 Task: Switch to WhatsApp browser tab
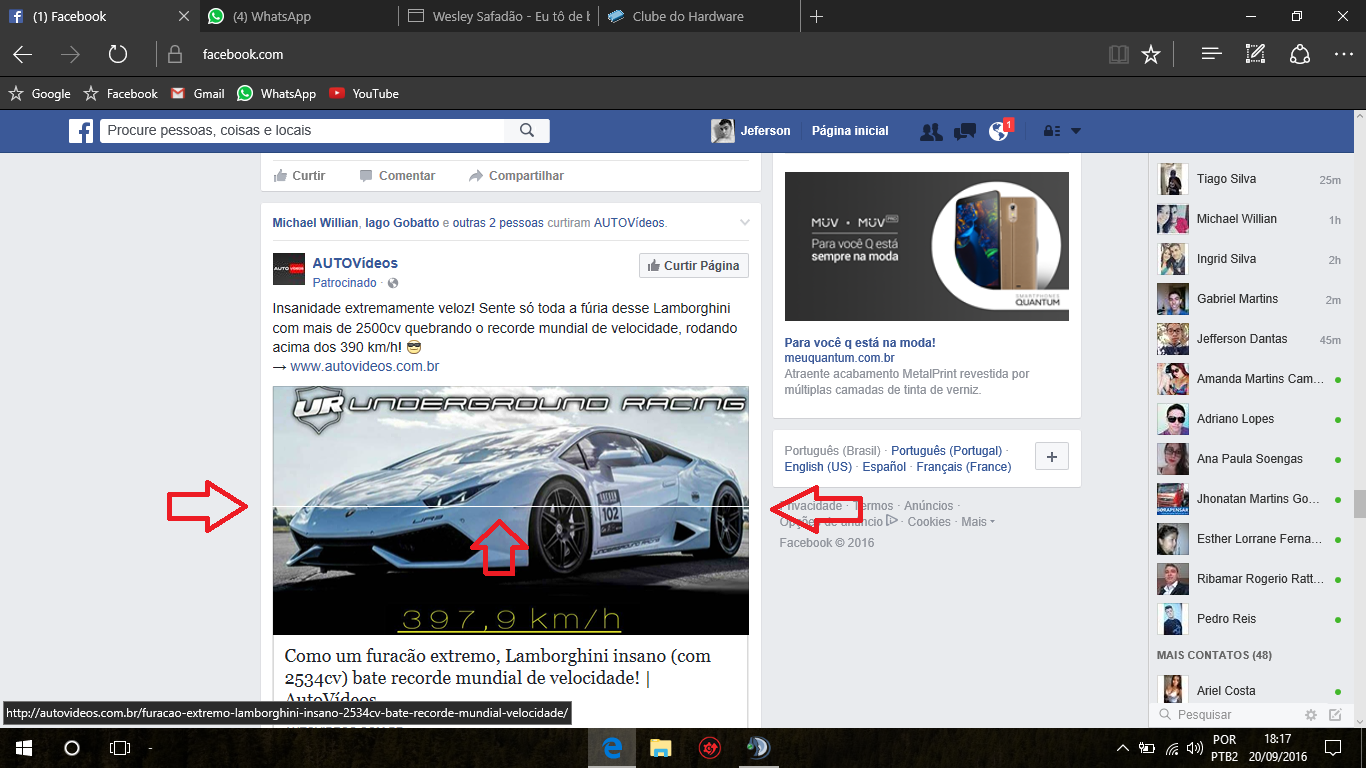pos(299,17)
